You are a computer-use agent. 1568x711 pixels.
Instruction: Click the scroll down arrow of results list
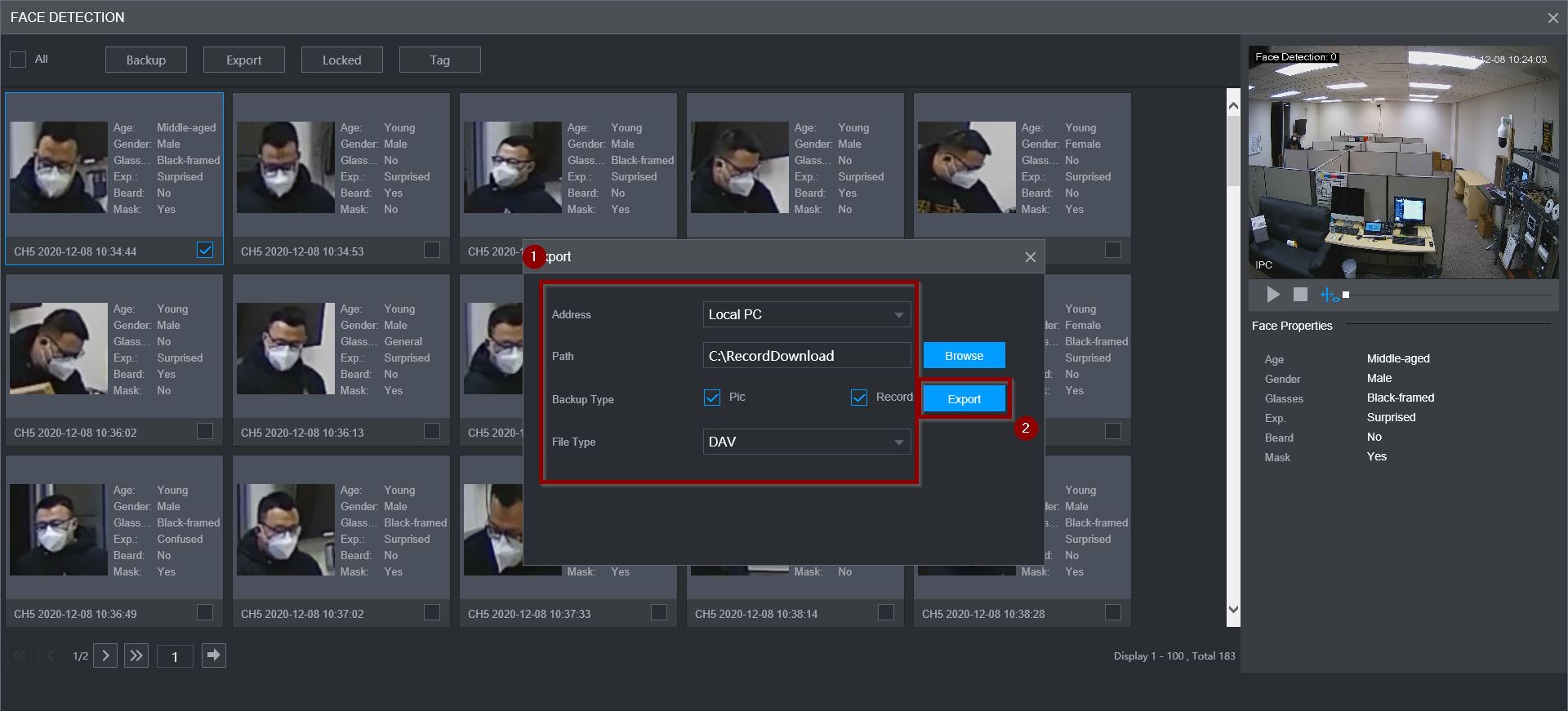point(1233,610)
